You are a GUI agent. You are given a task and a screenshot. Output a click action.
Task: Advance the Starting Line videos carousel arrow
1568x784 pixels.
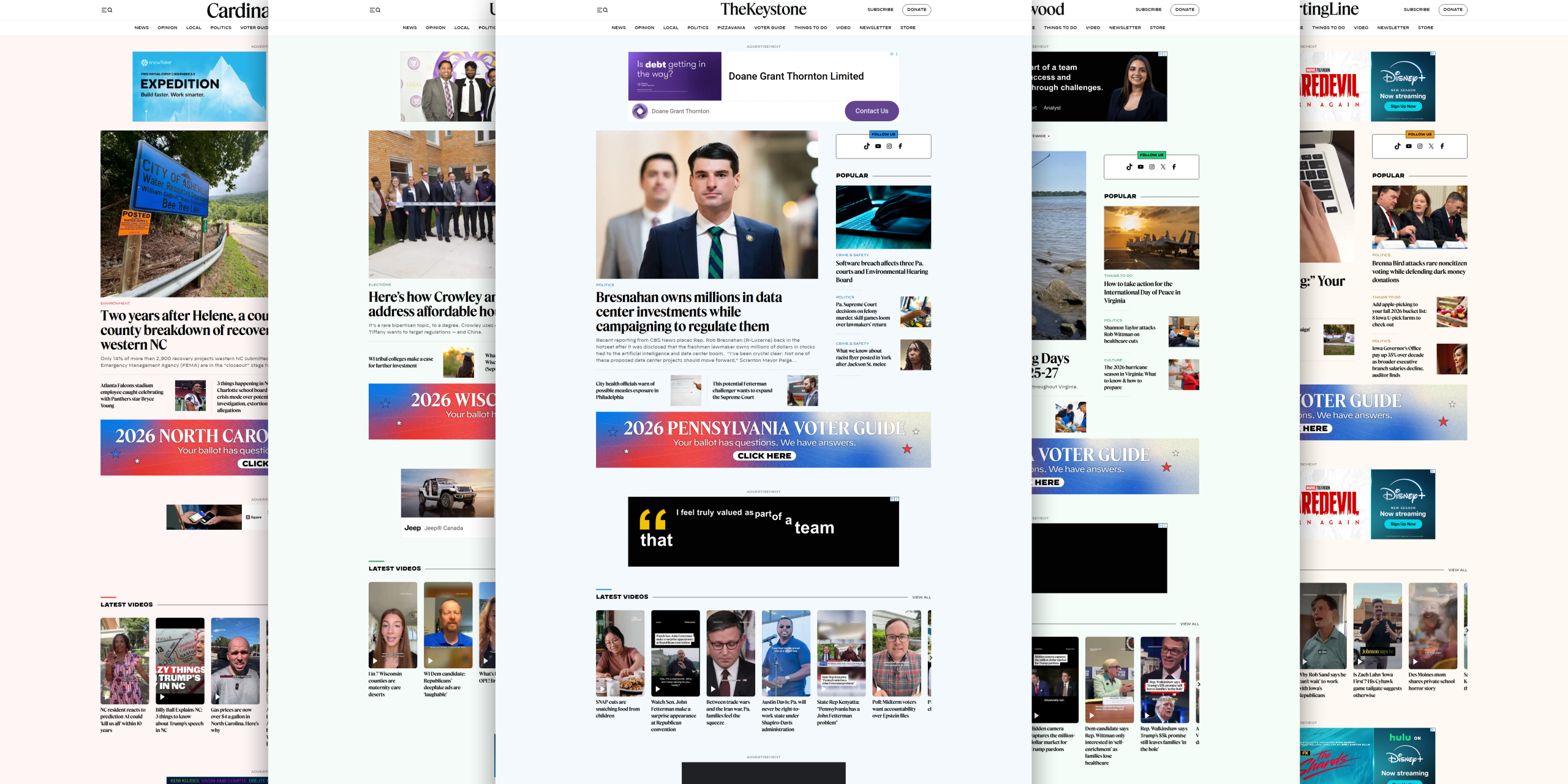click(x=1466, y=630)
